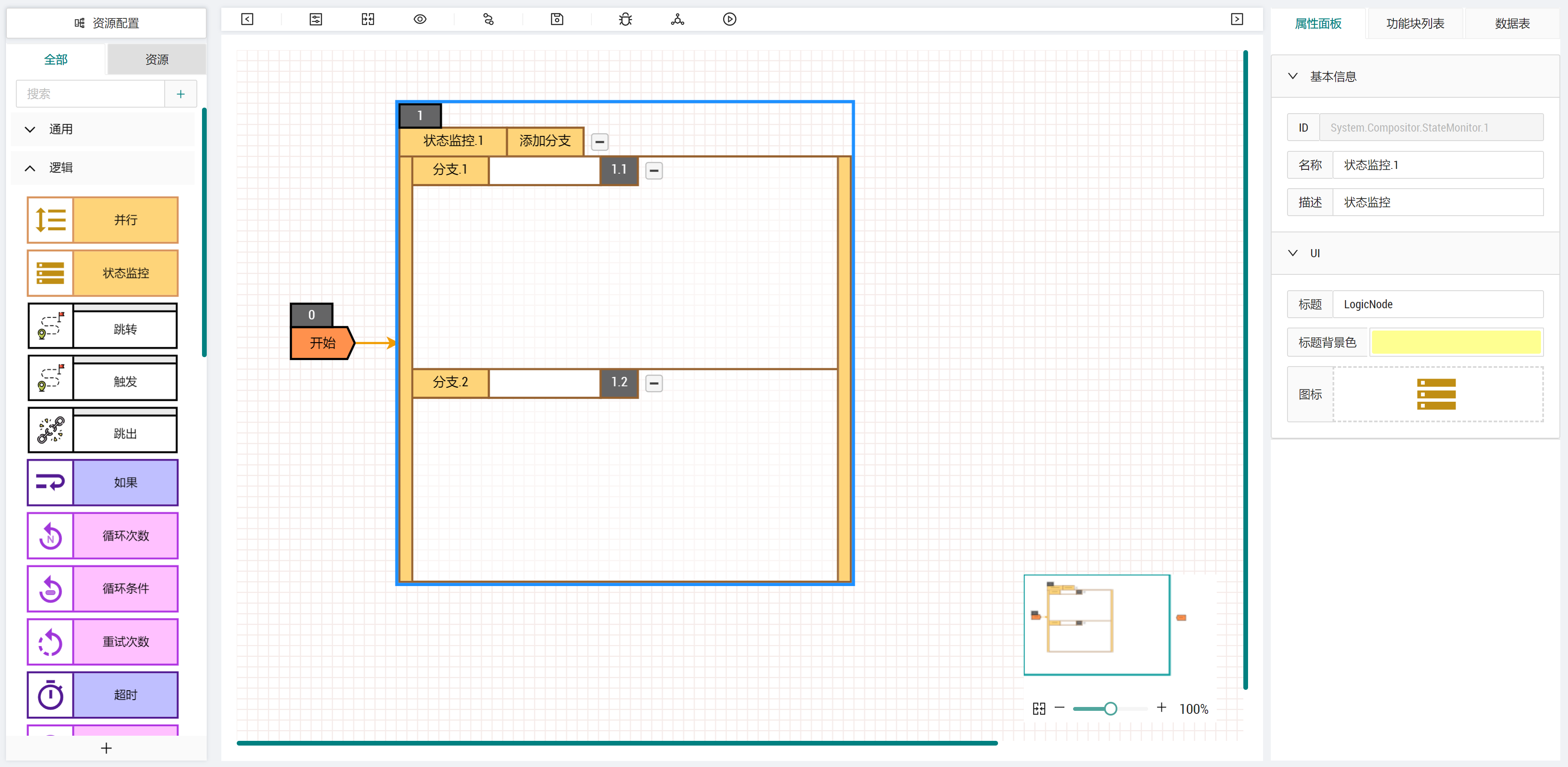
Task: Click the 状态监控 icon in properties panel
Action: [x=1435, y=394]
